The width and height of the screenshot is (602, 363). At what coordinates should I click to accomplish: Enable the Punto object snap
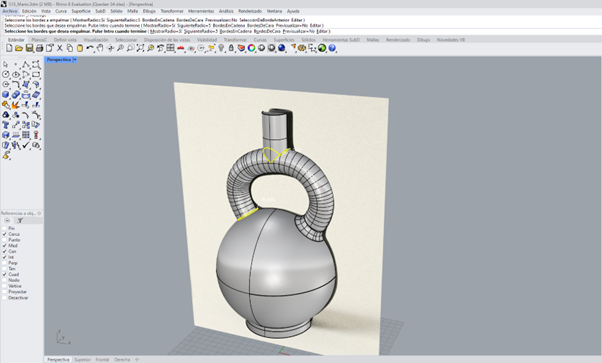pos(5,240)
